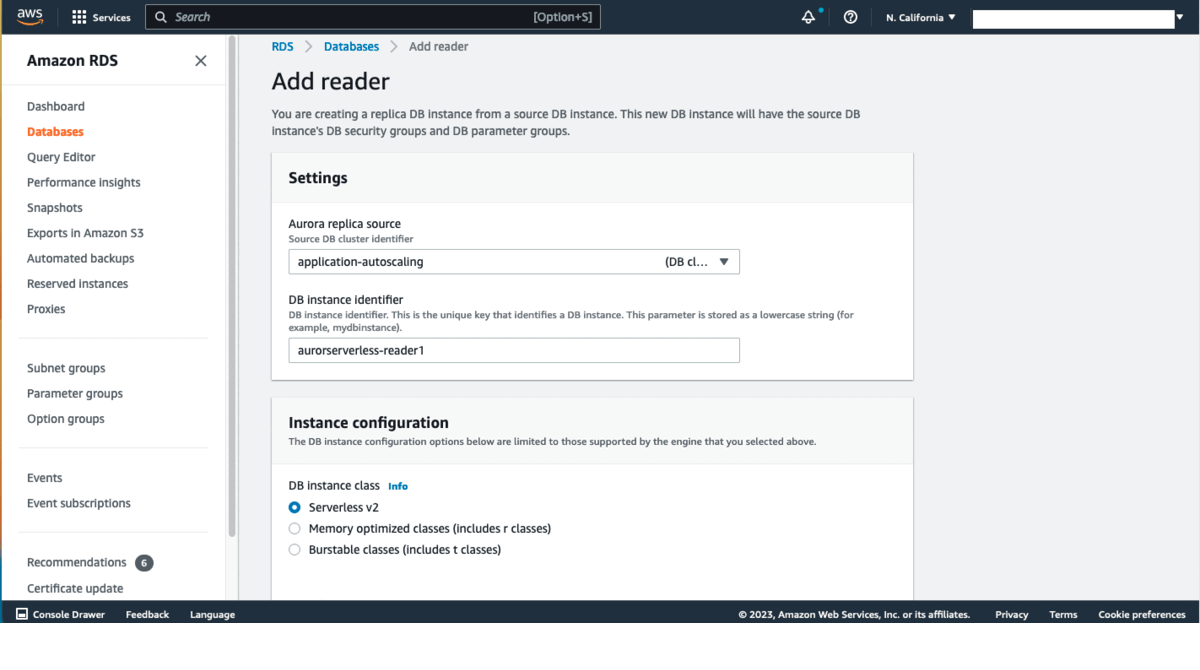Open the account menu dropdown arrow

[x=1180, y=17]
